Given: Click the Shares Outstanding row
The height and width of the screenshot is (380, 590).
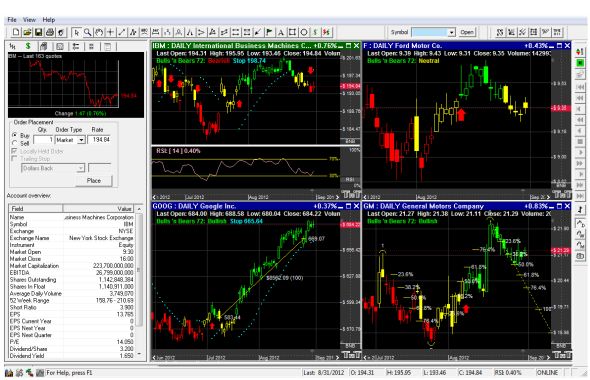Looking at the screenshot, I should [71, 280].
